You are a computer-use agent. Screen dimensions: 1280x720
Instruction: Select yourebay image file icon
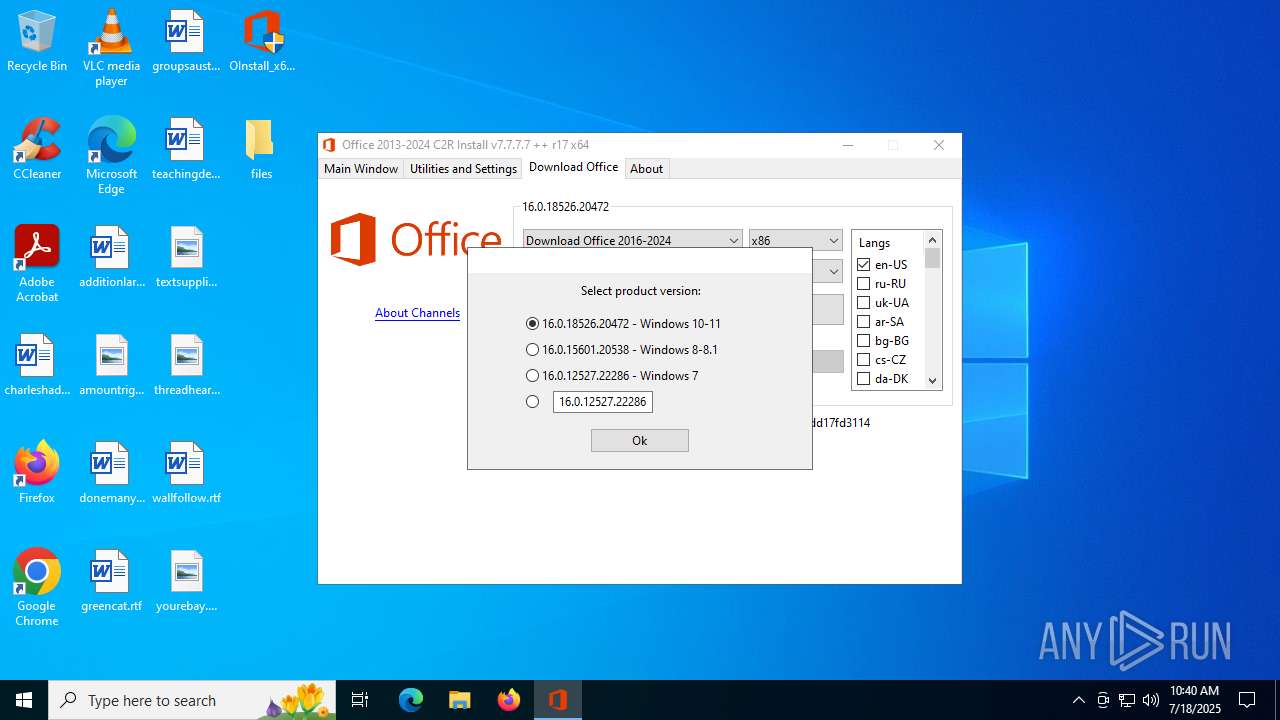(x=186, y=581)
